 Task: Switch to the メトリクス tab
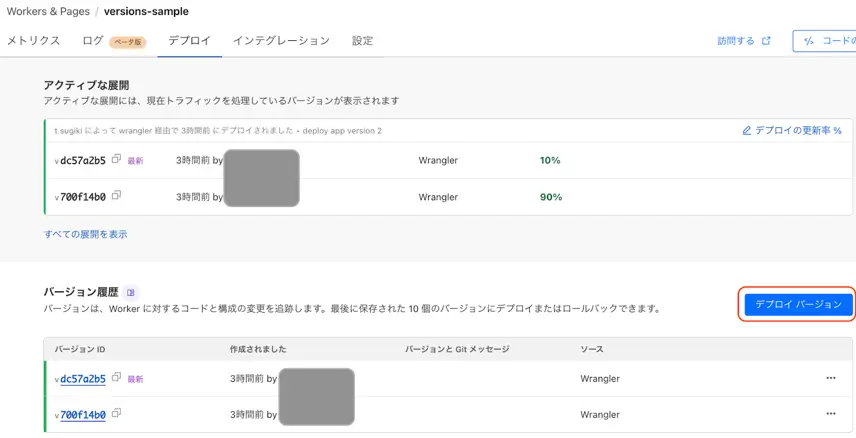[x=33, y=41]
